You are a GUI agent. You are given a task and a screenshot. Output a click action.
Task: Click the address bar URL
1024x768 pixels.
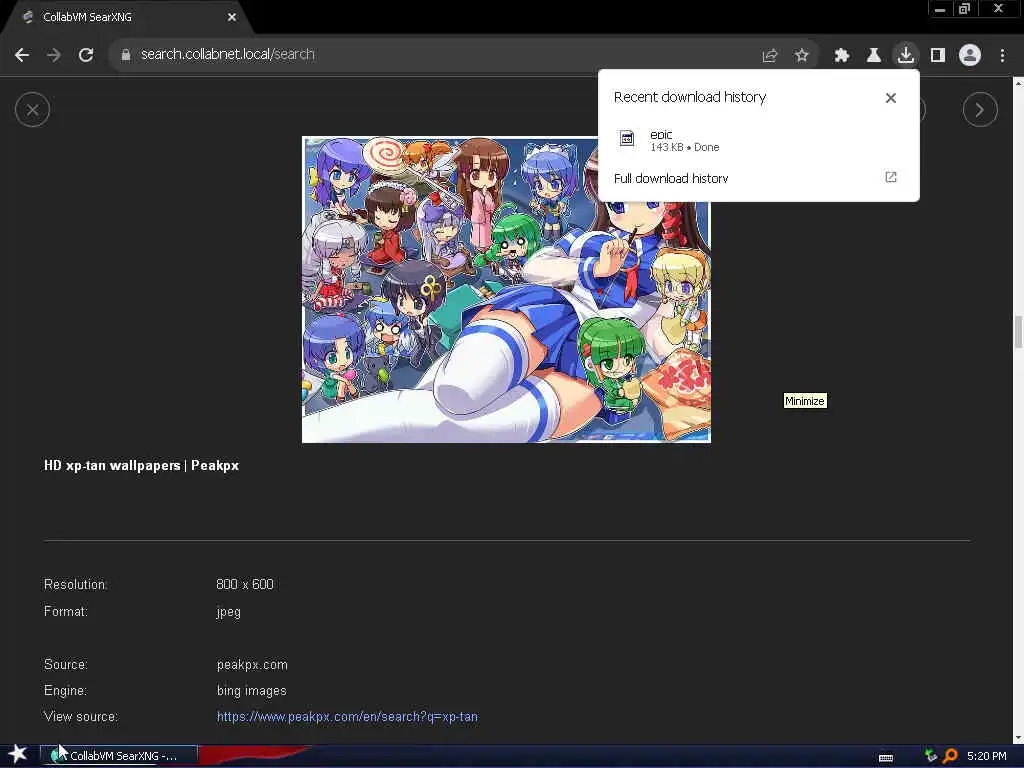[x=227, y=54]
